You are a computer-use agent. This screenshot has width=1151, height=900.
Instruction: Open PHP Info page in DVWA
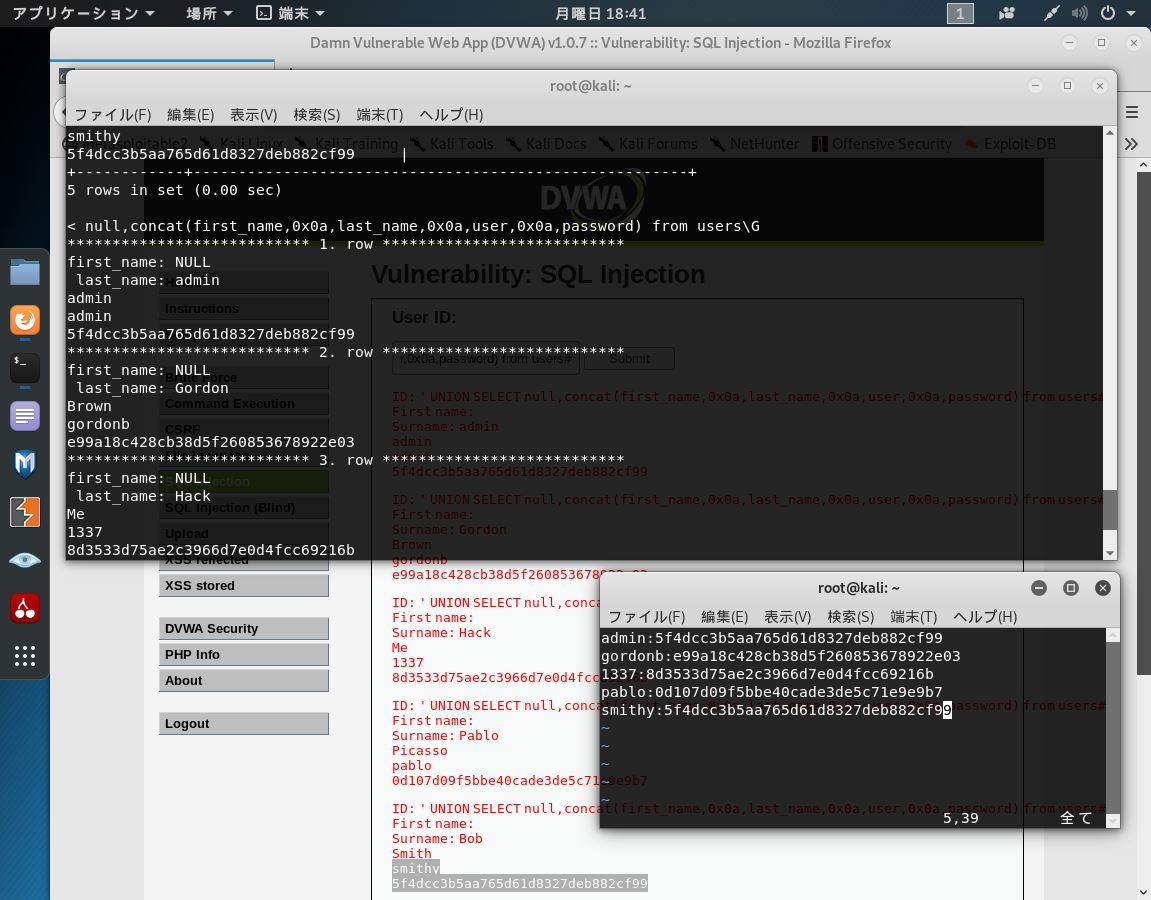coord(244,654)
